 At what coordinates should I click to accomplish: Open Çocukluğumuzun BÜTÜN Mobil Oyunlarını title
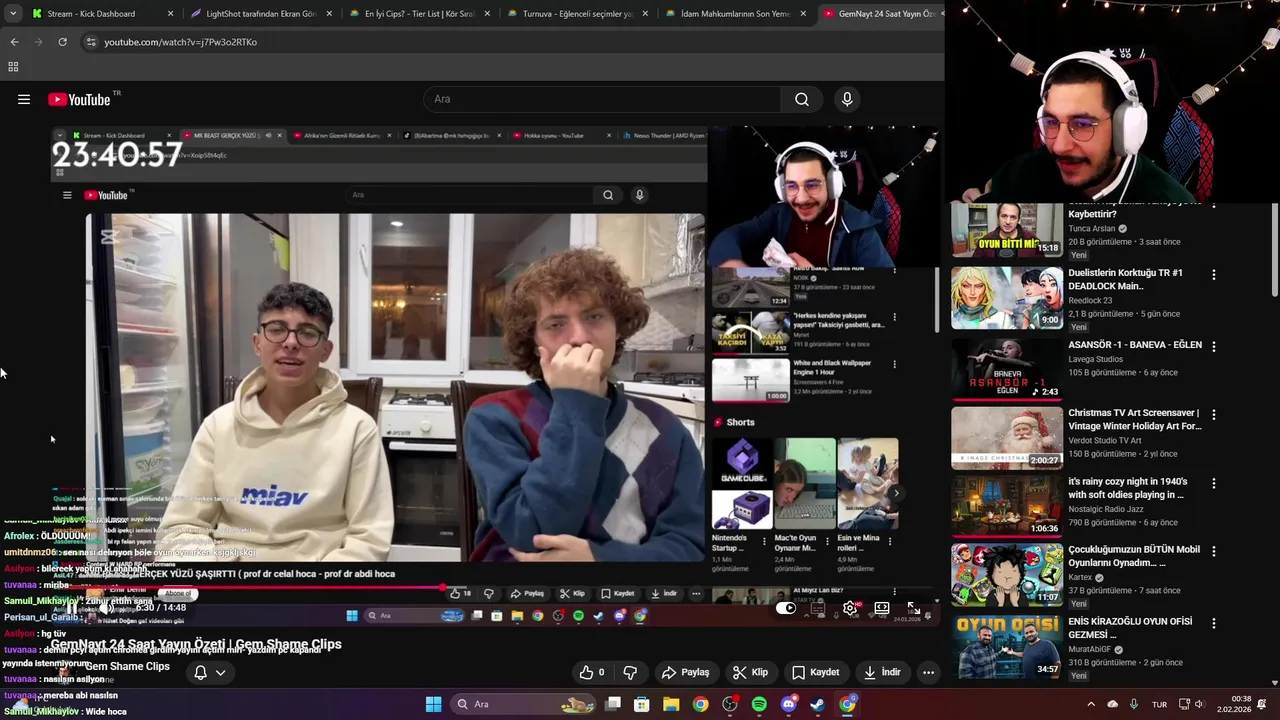point(1134,556)
